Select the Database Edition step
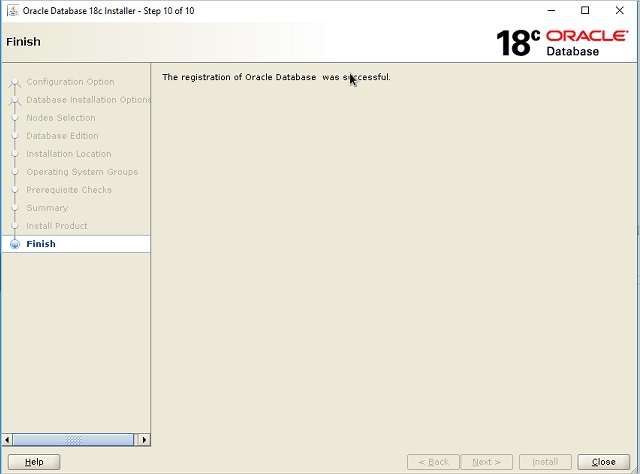 pos(62,136)
